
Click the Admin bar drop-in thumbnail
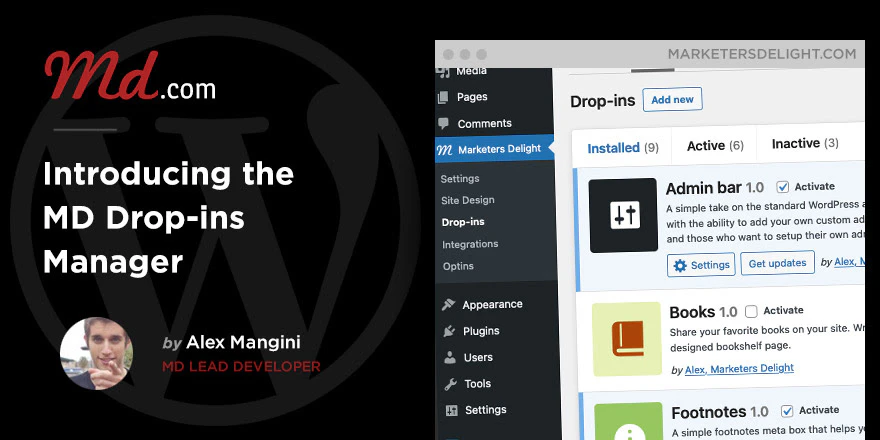pyautogui.click(x=623, y=216)
